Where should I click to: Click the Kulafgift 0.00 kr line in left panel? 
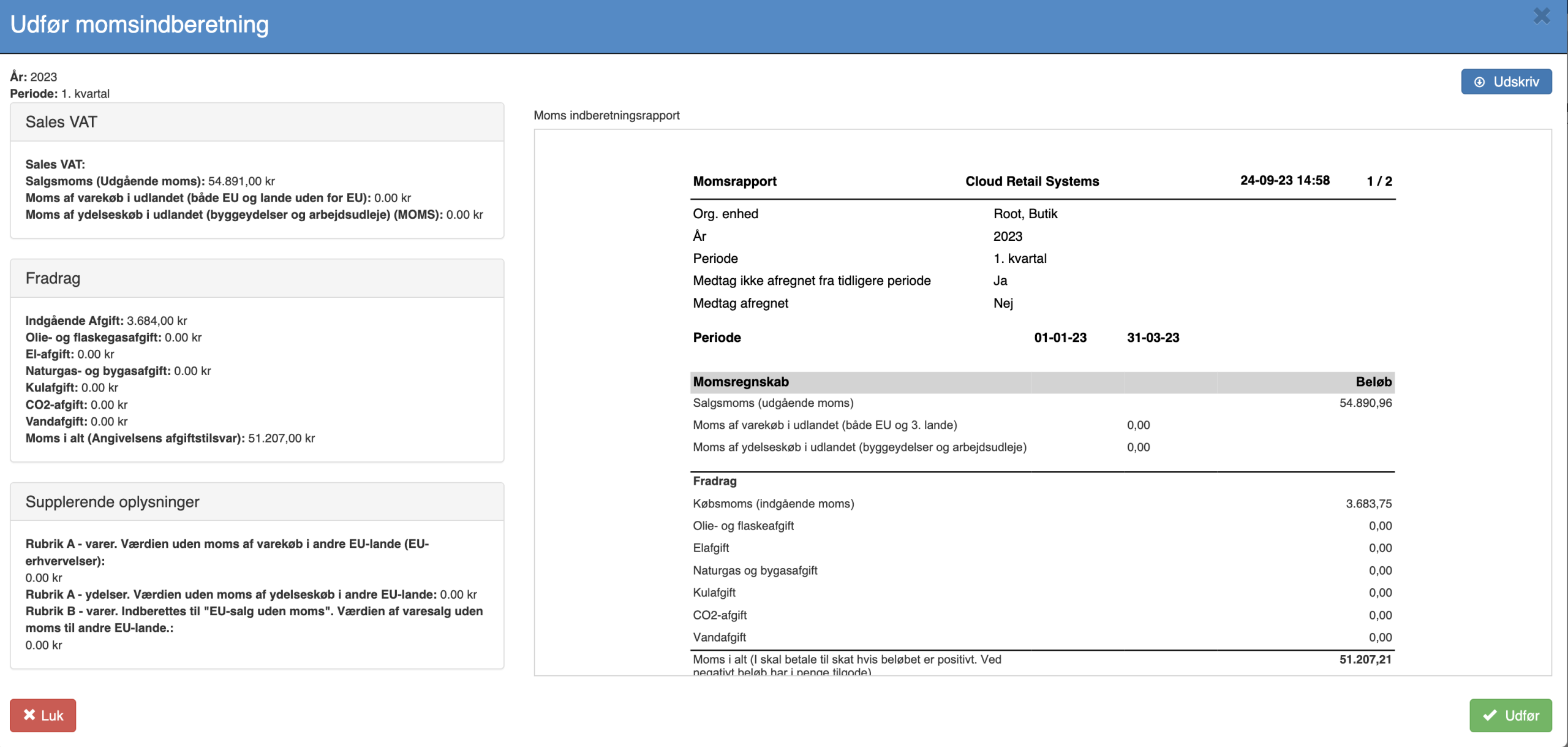coord(72,388)
